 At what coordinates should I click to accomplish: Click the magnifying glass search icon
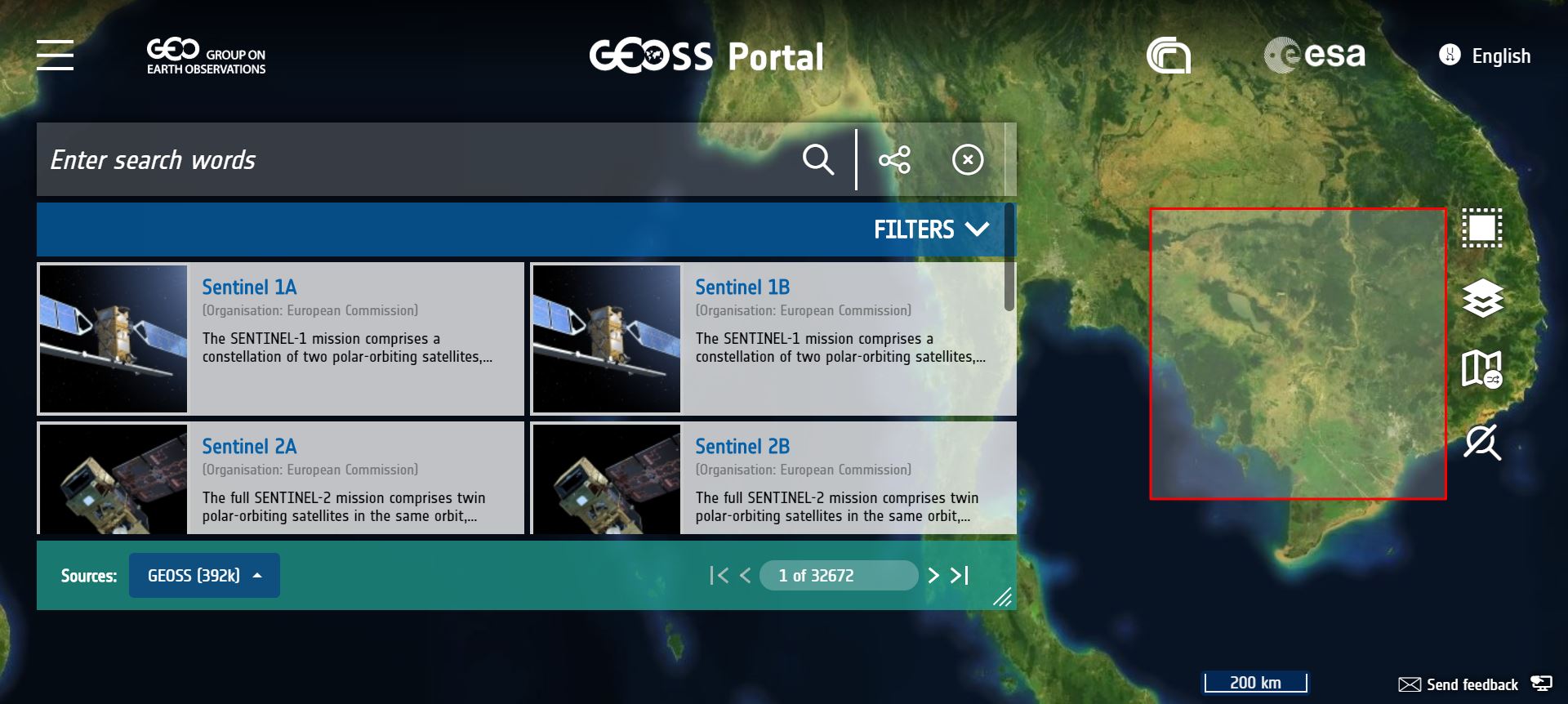tap(817, 159)
